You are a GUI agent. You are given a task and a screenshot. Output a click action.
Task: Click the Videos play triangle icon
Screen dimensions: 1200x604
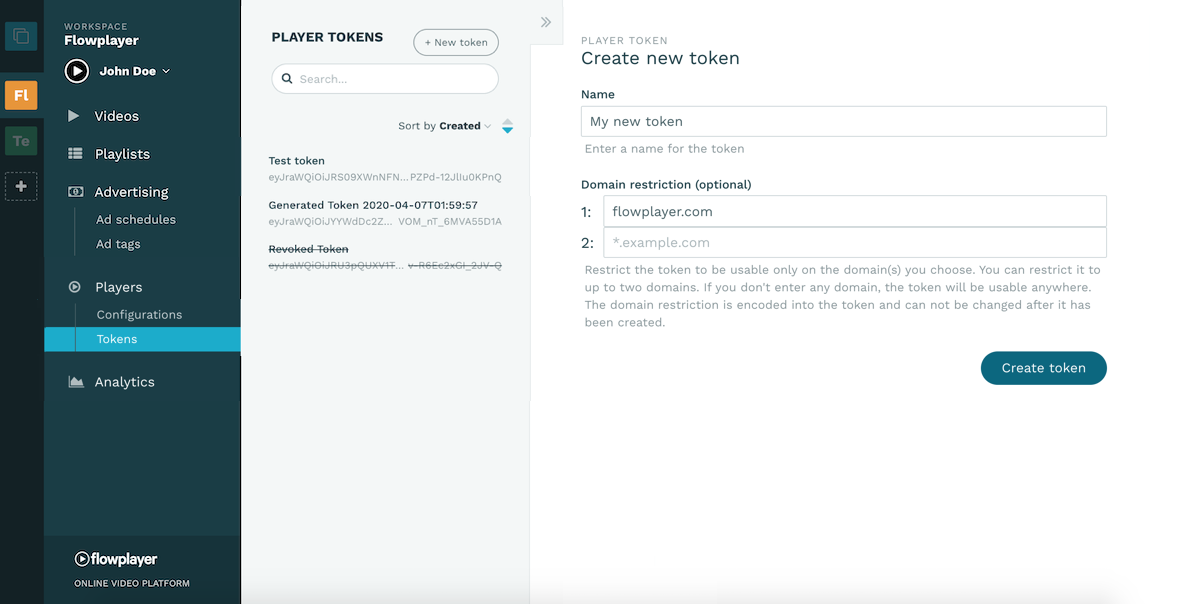[73, 116]
